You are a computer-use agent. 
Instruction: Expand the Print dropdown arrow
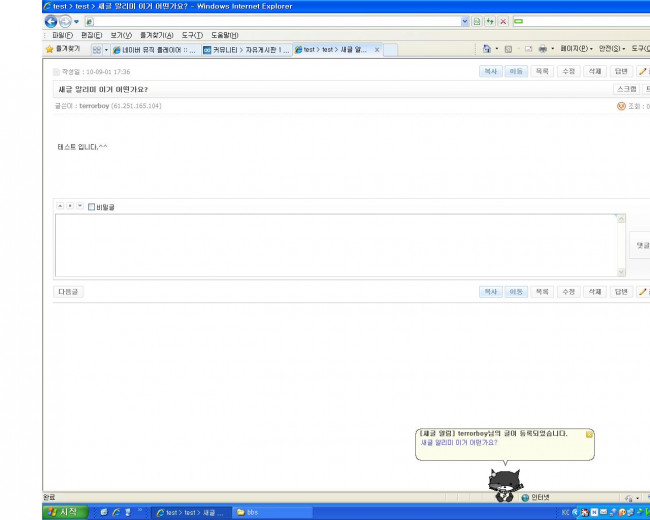coord(552,49)
